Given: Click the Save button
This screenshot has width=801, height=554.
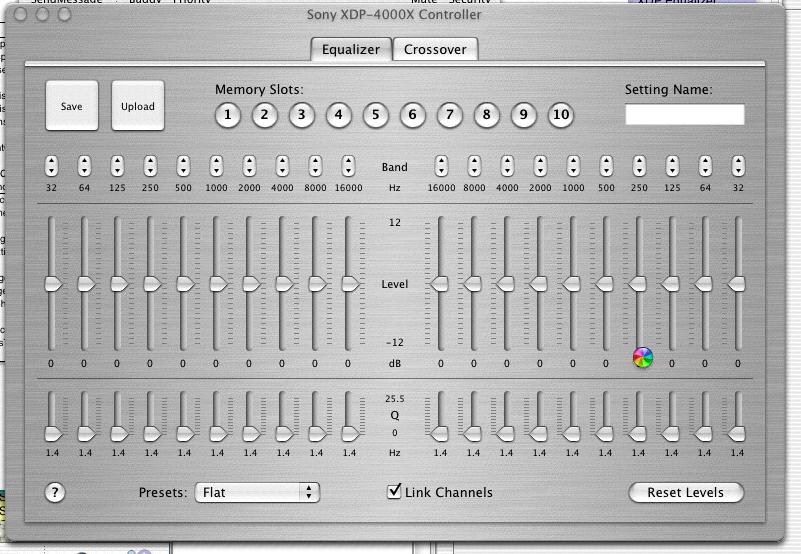Looking at the screenshot, I should coord(72,106).
